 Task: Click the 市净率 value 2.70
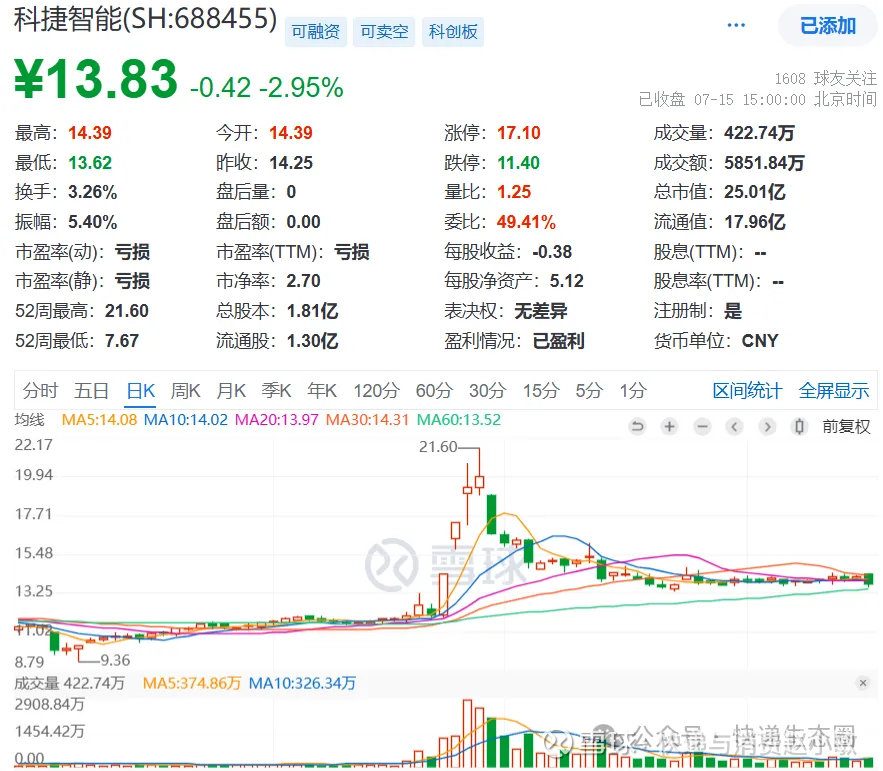pos(304,281)
